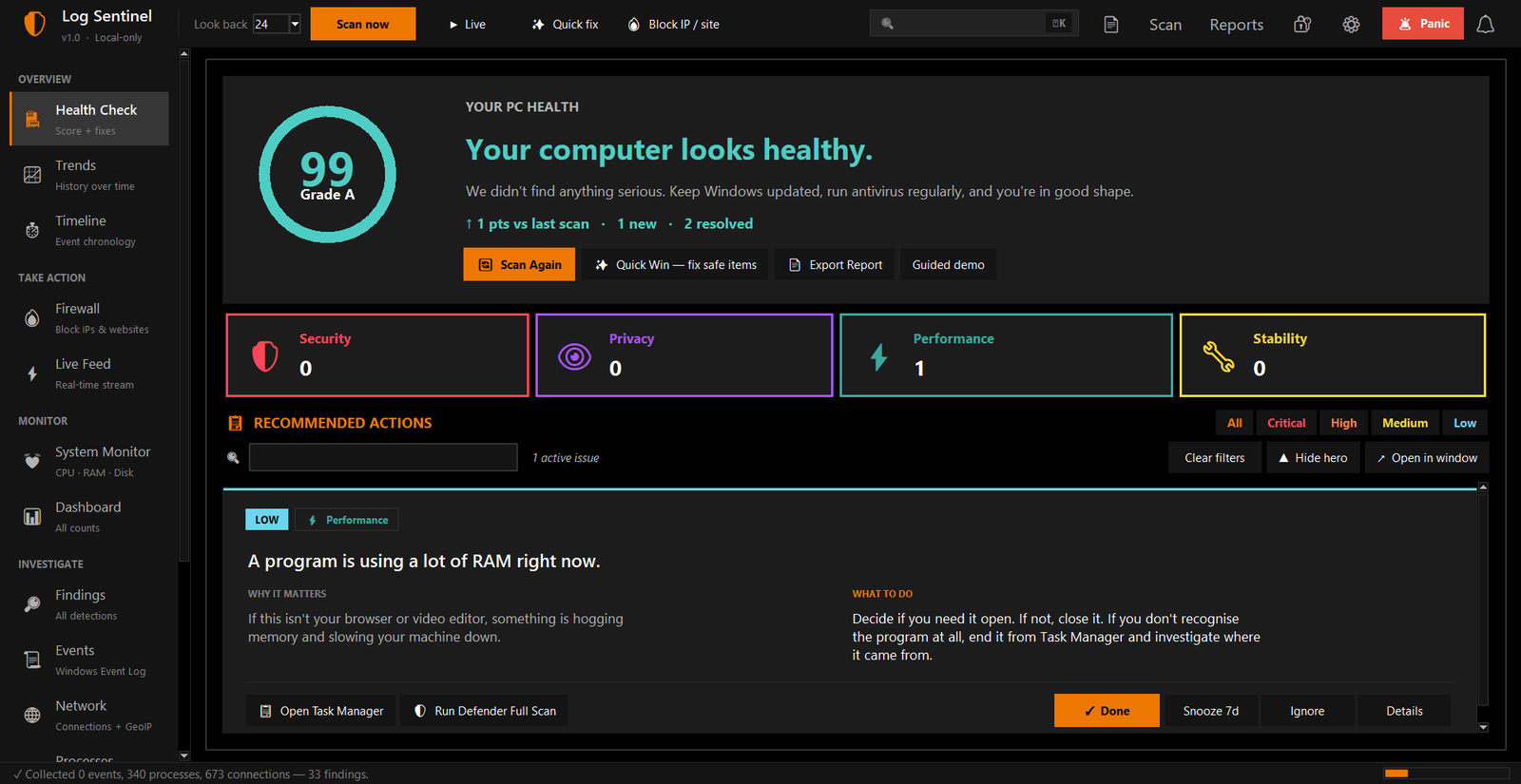Run Quick fix from toolbar
1521x784 pixels.
pyautogui.click(x=565, y=25)
